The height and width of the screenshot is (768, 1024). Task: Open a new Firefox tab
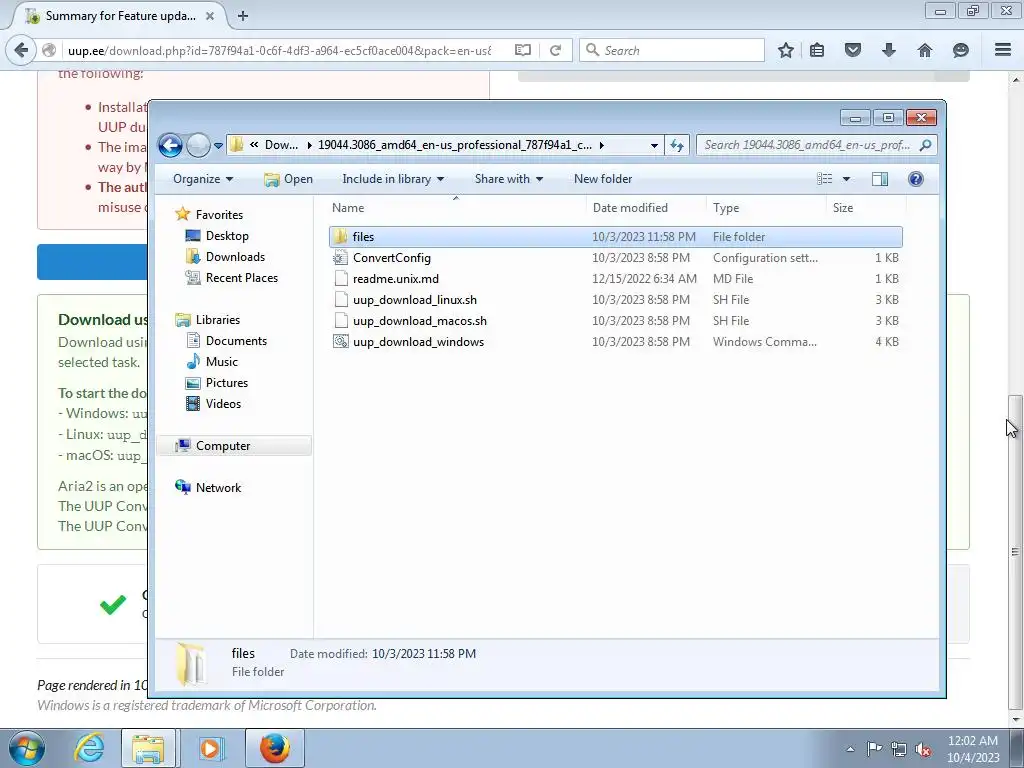[243, 16]
